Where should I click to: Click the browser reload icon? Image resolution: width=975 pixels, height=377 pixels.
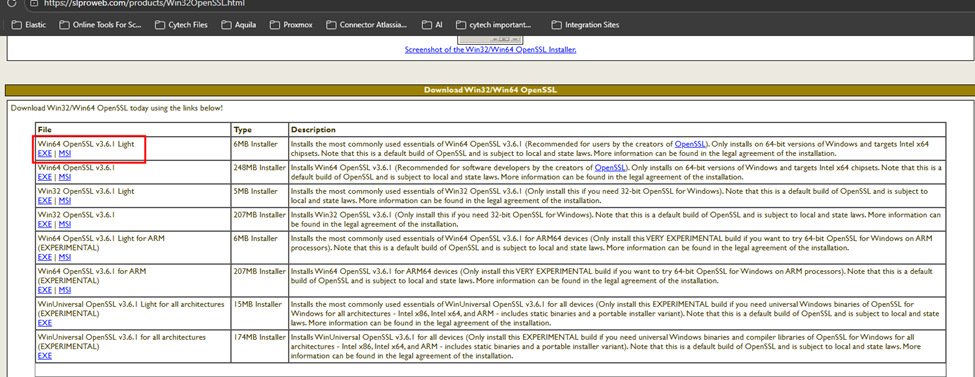tap(12, 3)
